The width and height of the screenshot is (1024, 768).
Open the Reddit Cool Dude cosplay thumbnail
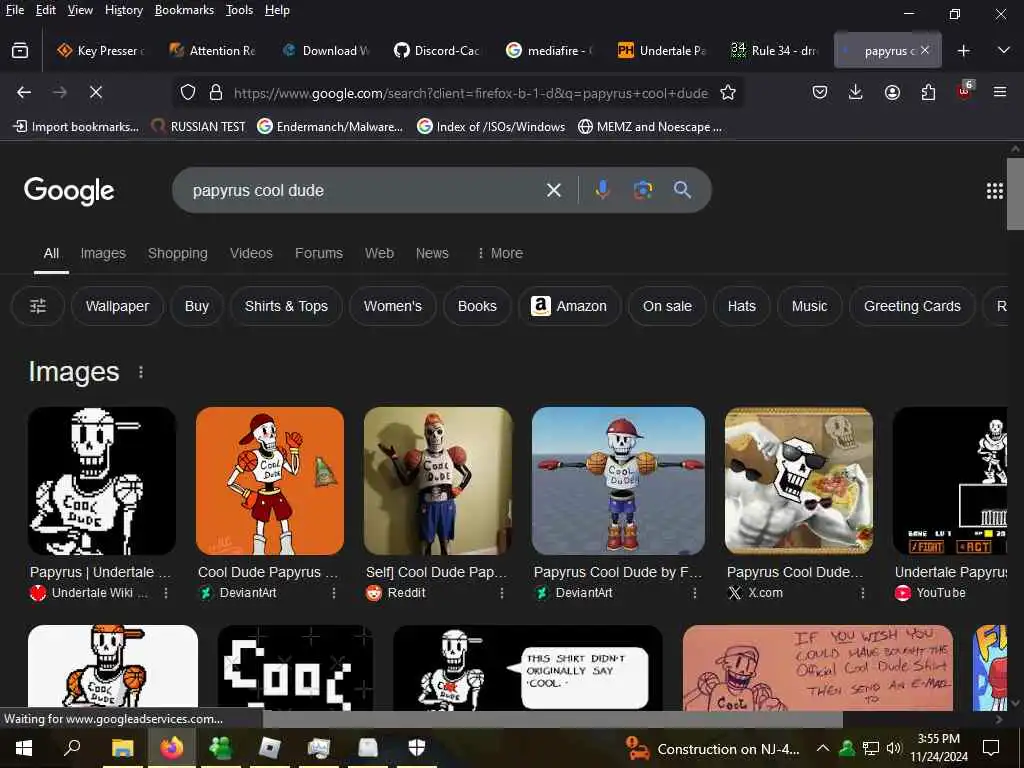click(x=438, y=481)
